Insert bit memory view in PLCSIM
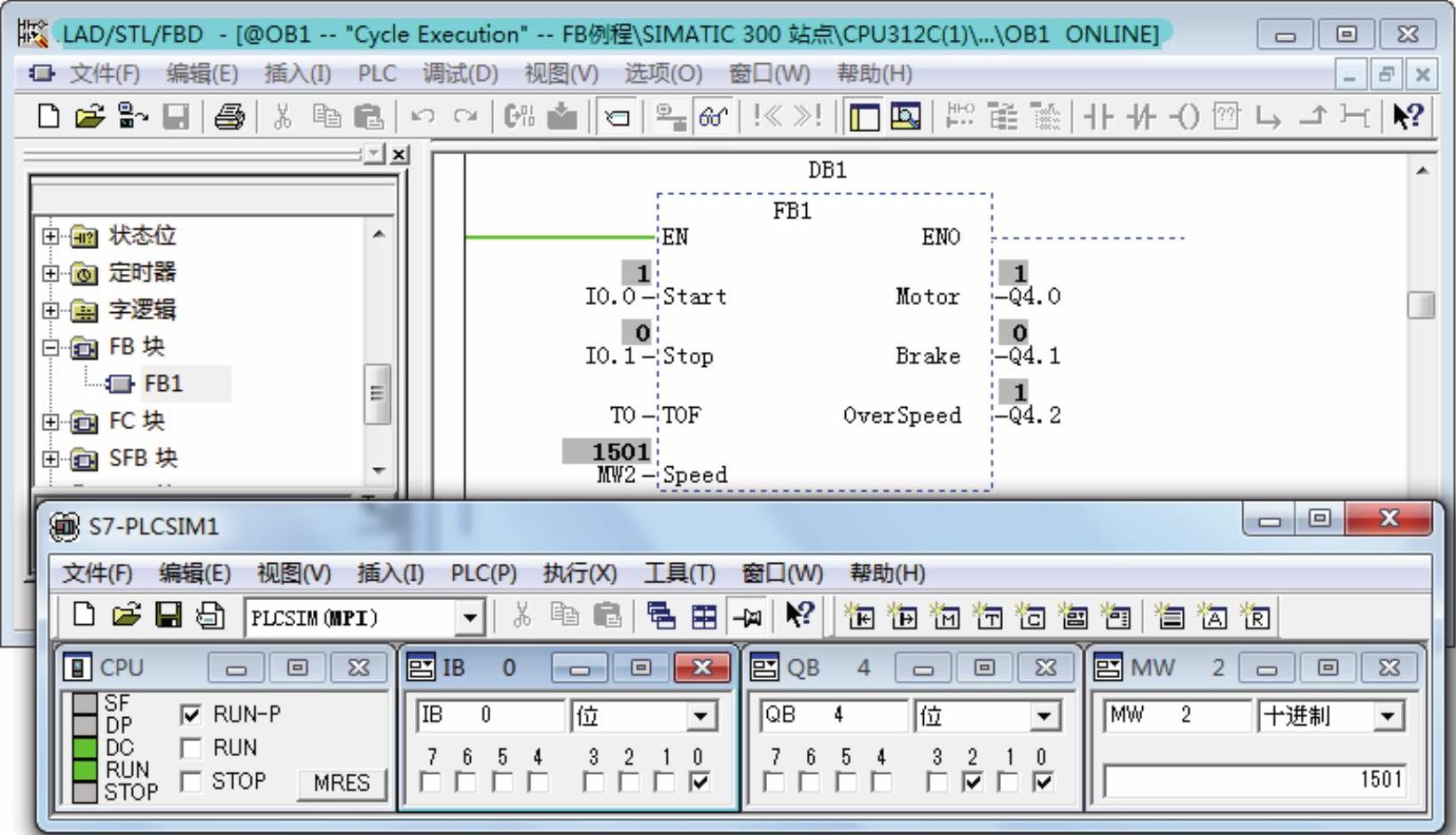Viewport: 1456px width, 835px height. point(945,616)
